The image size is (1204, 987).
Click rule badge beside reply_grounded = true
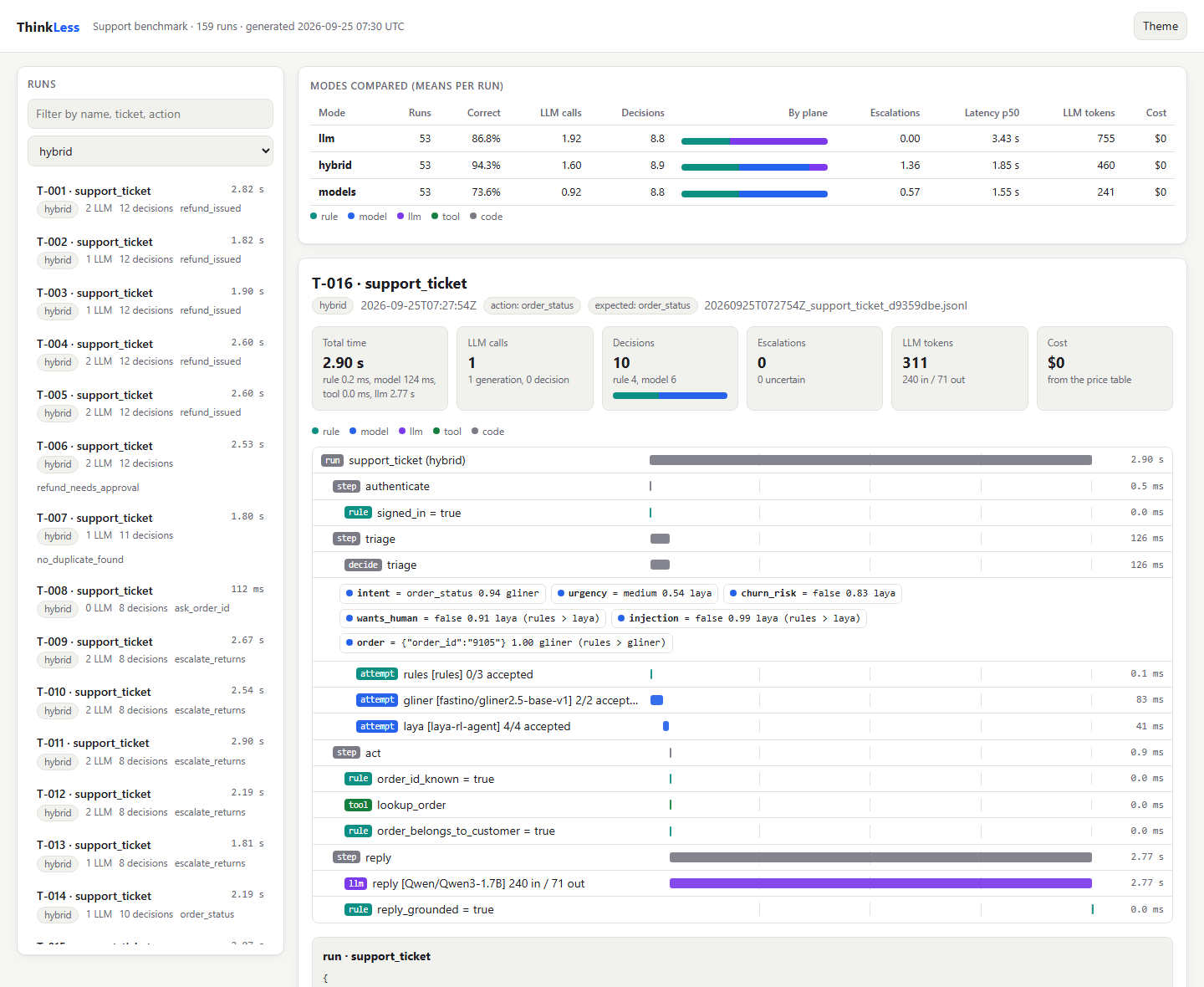[358, 909]
